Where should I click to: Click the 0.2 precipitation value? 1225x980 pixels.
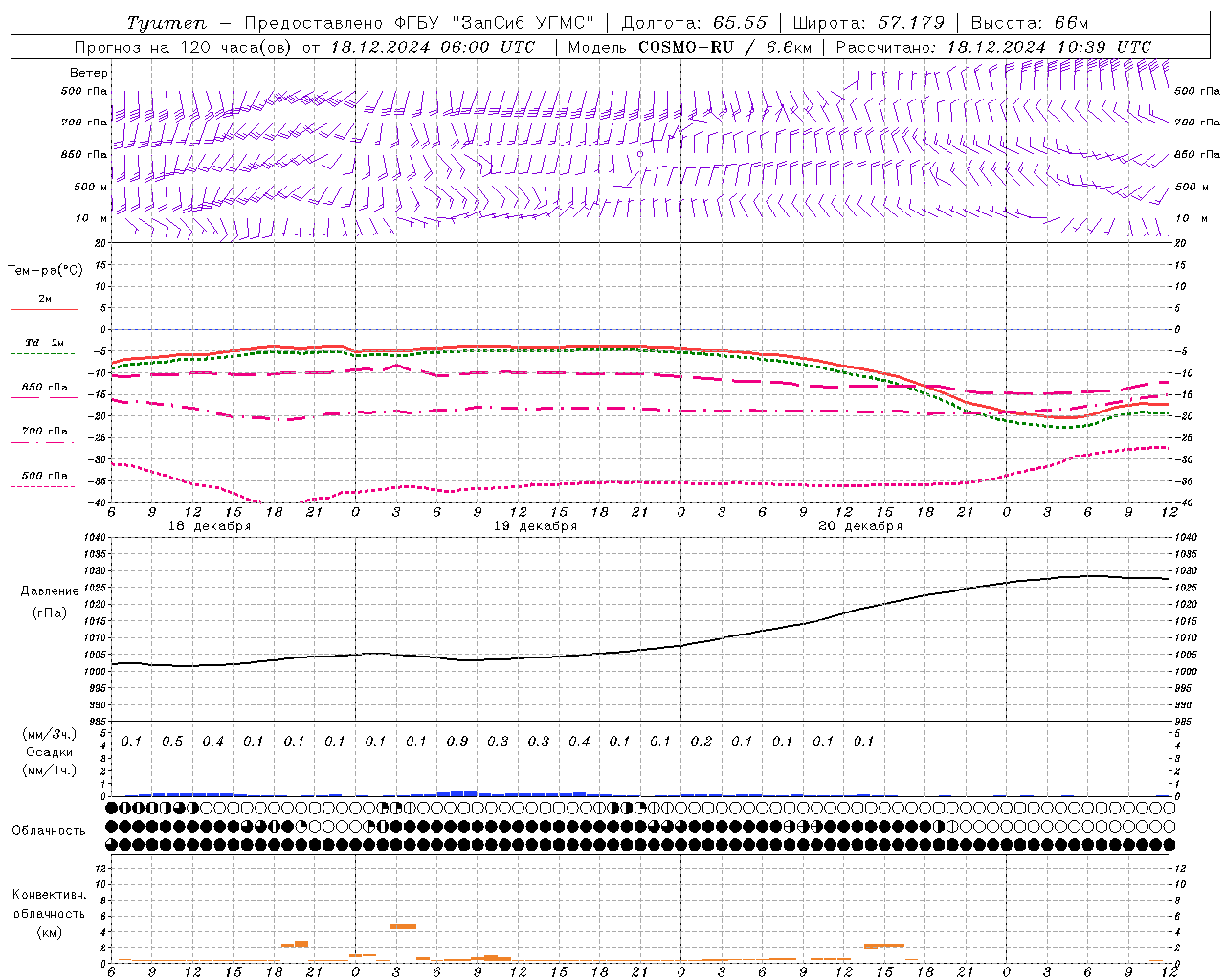point(702,741)
